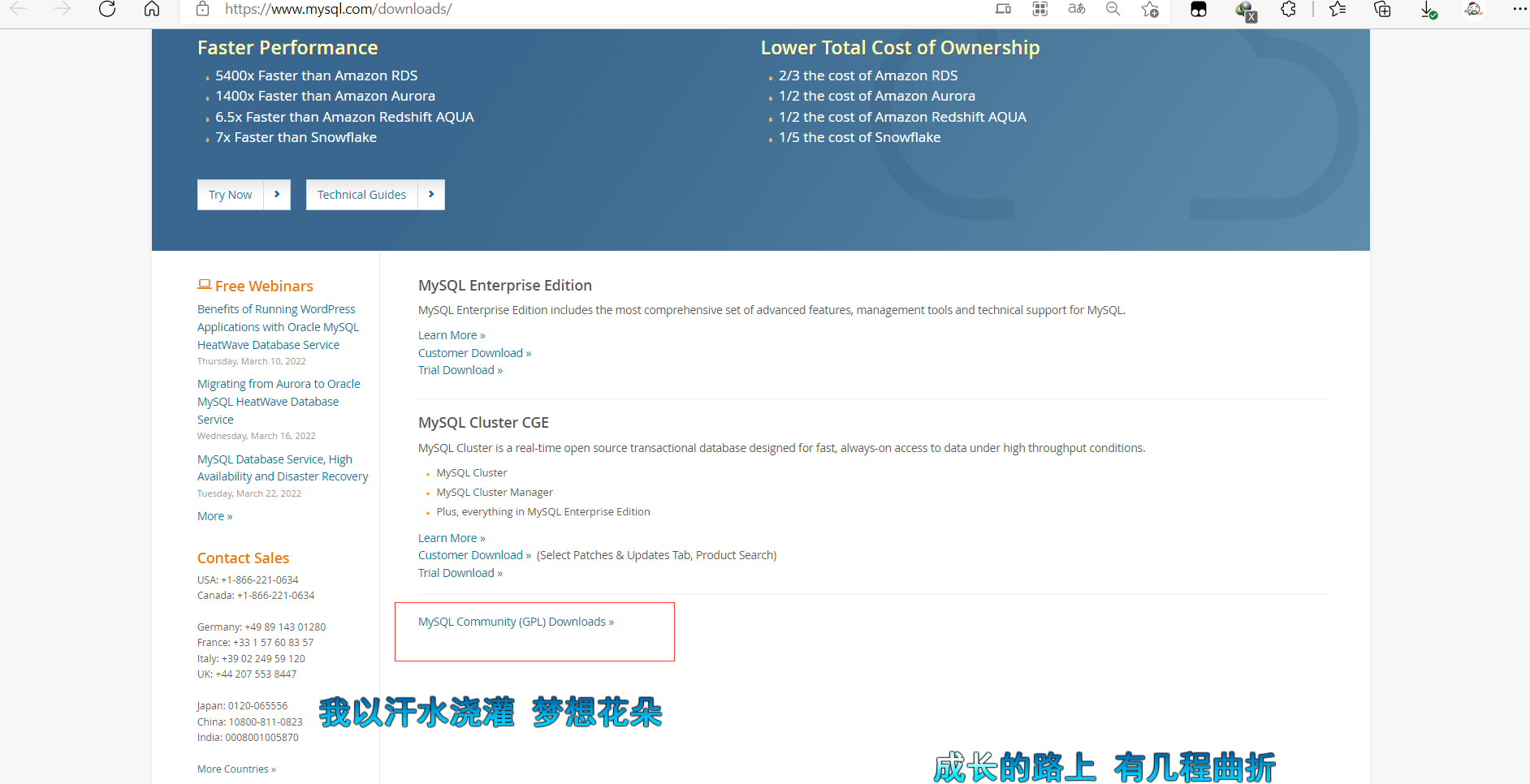This screenshot has width=1530, height=784.
Task: Open the Free Webinars heading link
Action: tap(264, 286)
